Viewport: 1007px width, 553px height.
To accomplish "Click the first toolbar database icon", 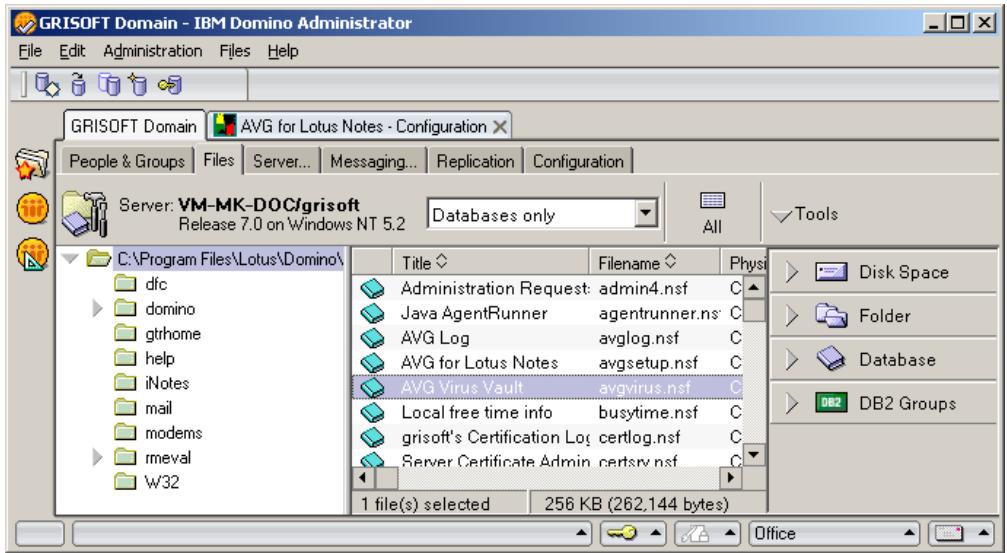I will 47,84.
